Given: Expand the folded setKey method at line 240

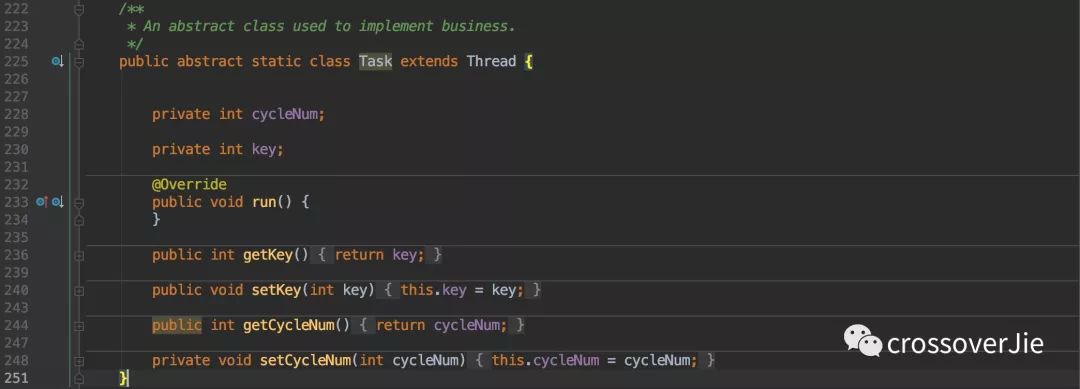Looking at the screenshot, I should point(79,291).
